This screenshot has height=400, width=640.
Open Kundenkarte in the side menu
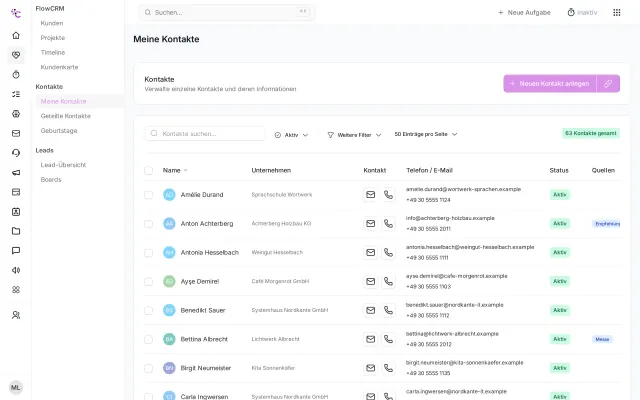click(x=59, y=67)
